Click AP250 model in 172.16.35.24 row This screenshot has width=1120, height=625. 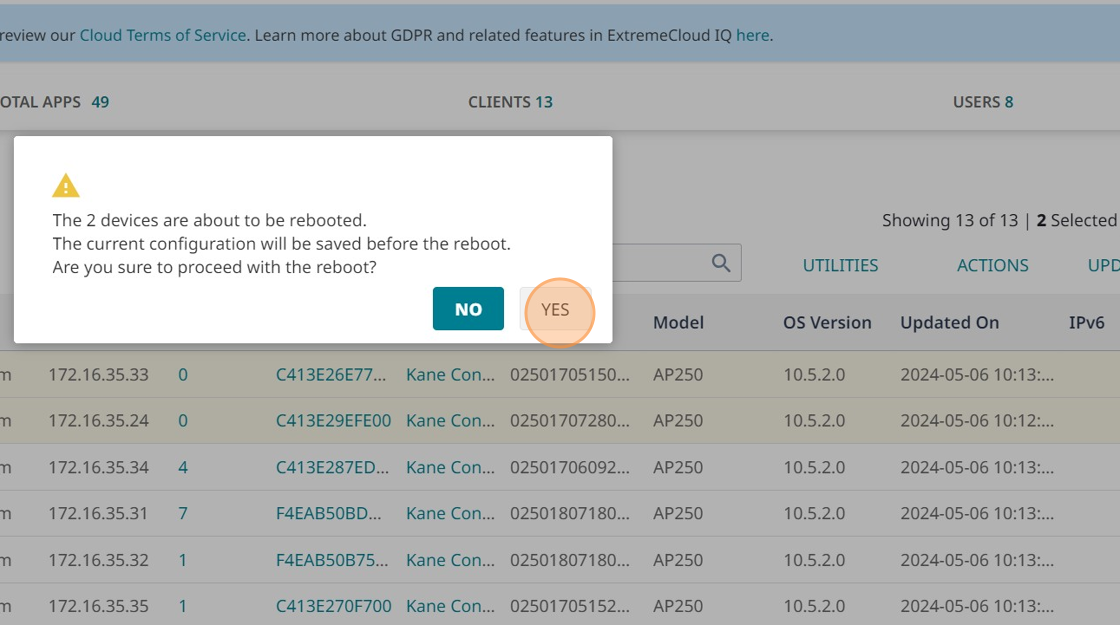678,420
